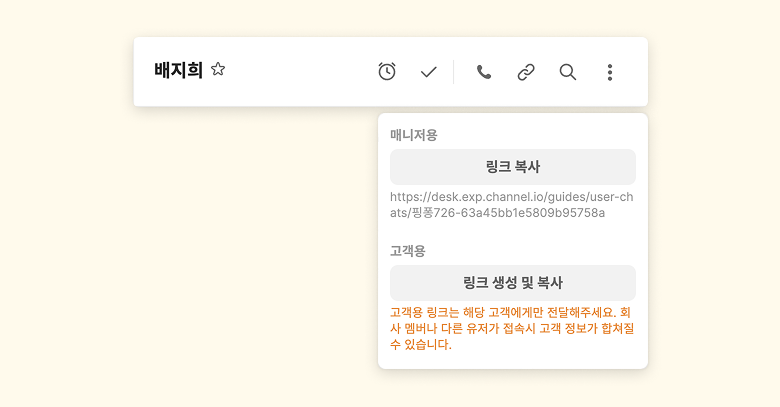Mark chat closed with checkmark icon

(429, 72)
